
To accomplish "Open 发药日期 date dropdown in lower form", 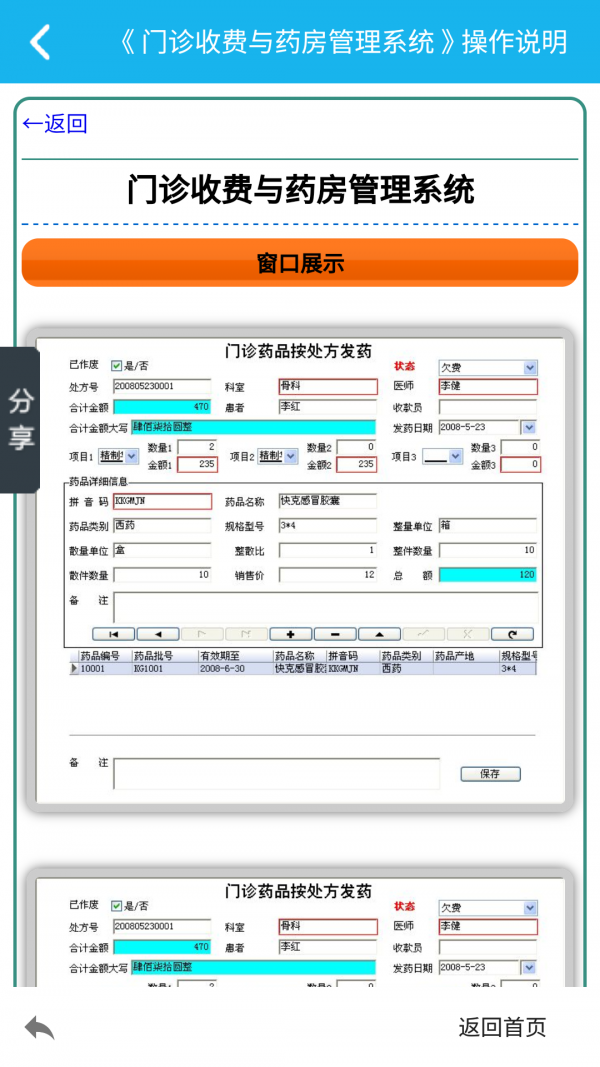I will click(x=529, y=968).
